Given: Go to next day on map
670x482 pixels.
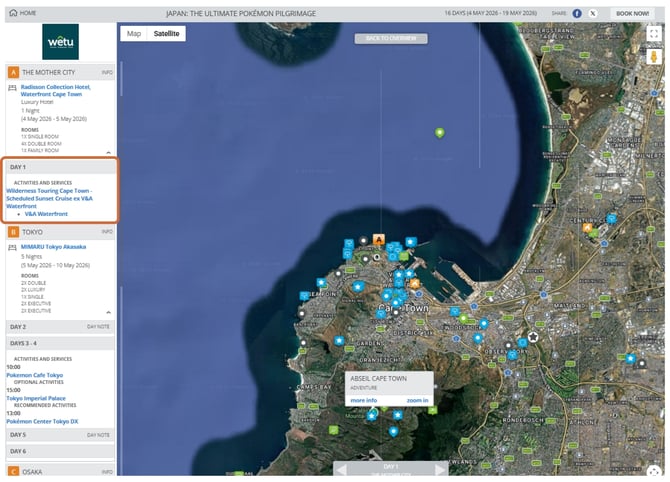Looking at the screenshot, I should pos(441,470).
